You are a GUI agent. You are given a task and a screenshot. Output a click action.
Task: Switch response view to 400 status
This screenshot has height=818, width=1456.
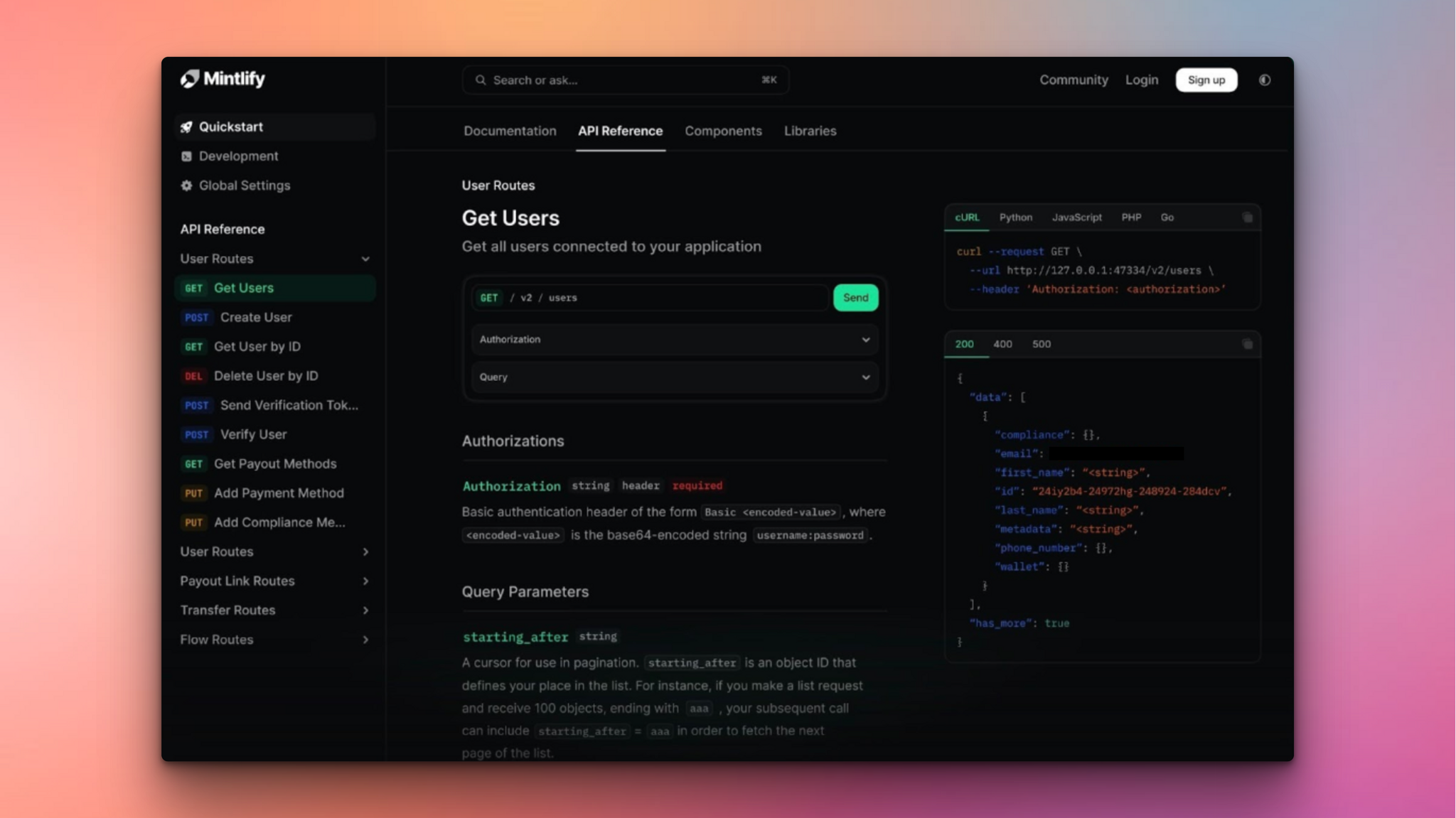[x=1002, y=343]
